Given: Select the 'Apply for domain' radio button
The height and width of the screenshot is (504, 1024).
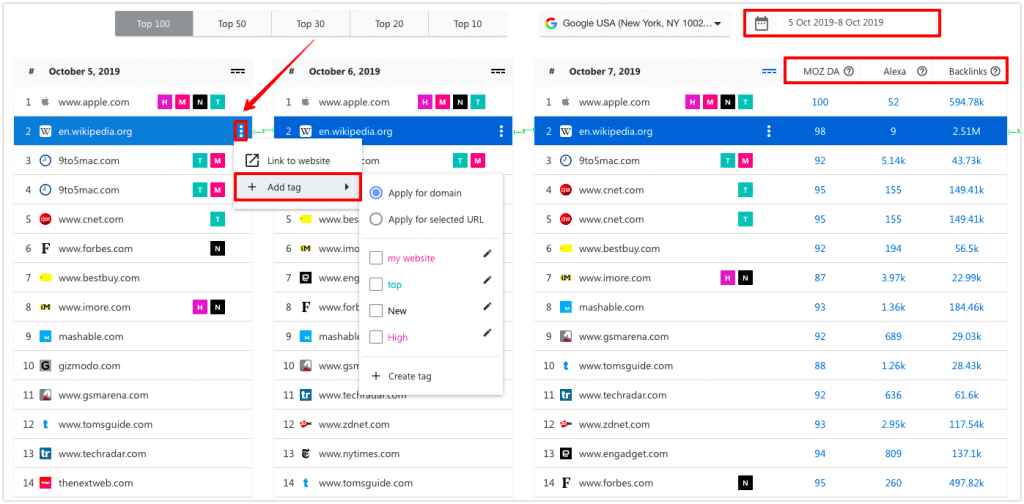Looking at the screenshot, I should click(x=376, y=193).
